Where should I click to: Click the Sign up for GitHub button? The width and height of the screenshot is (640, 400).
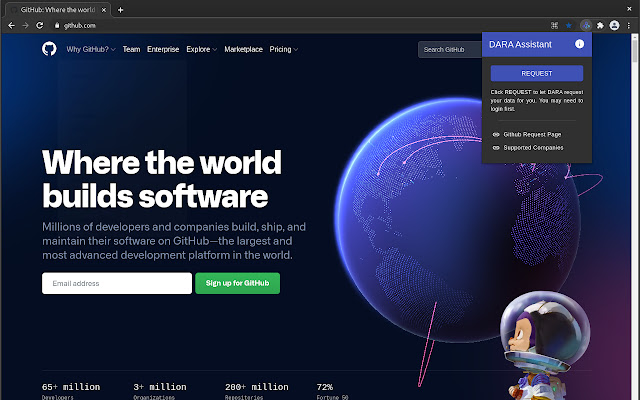tap(238, 283)
